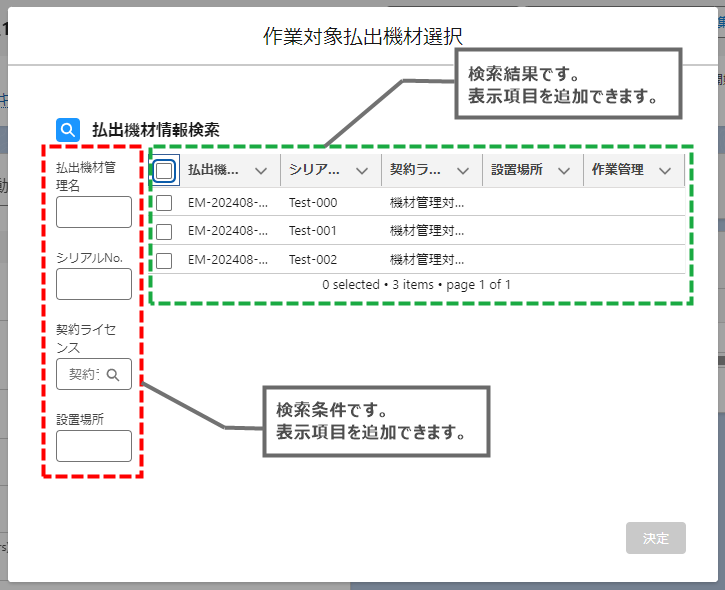Viewport: 725px width, 590px height.
Task: Select the checkbox for Test-002 row
Action: pos(165,260)
